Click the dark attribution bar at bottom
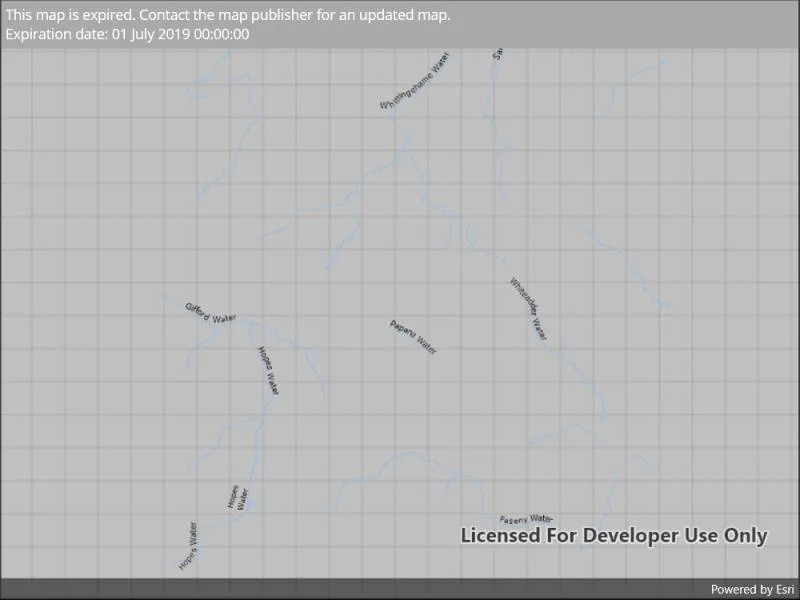Image resolution: width=800 pixels, height=600 pixels. pyautogui.click(x=400, y=589)
